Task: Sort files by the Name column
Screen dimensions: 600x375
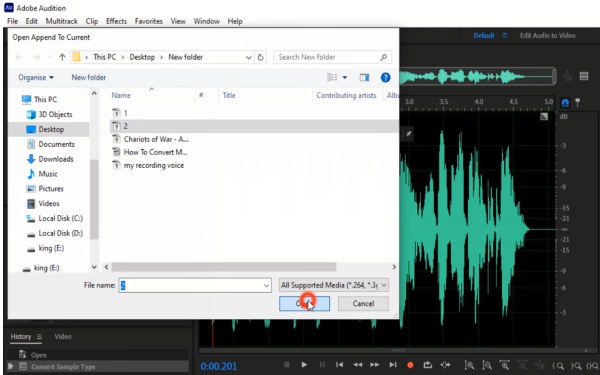Action: [x=121, y=95]
